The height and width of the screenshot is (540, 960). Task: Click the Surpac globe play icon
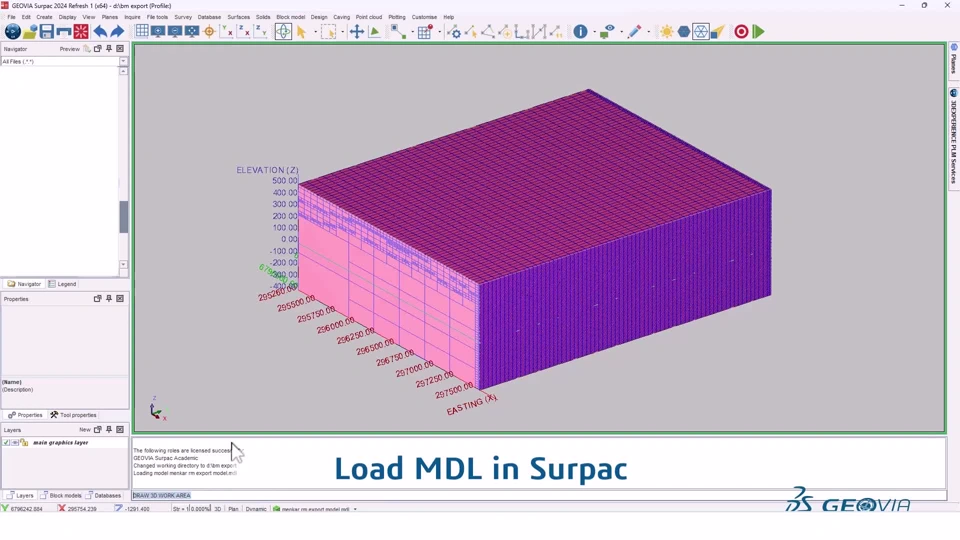coord(12,32)
